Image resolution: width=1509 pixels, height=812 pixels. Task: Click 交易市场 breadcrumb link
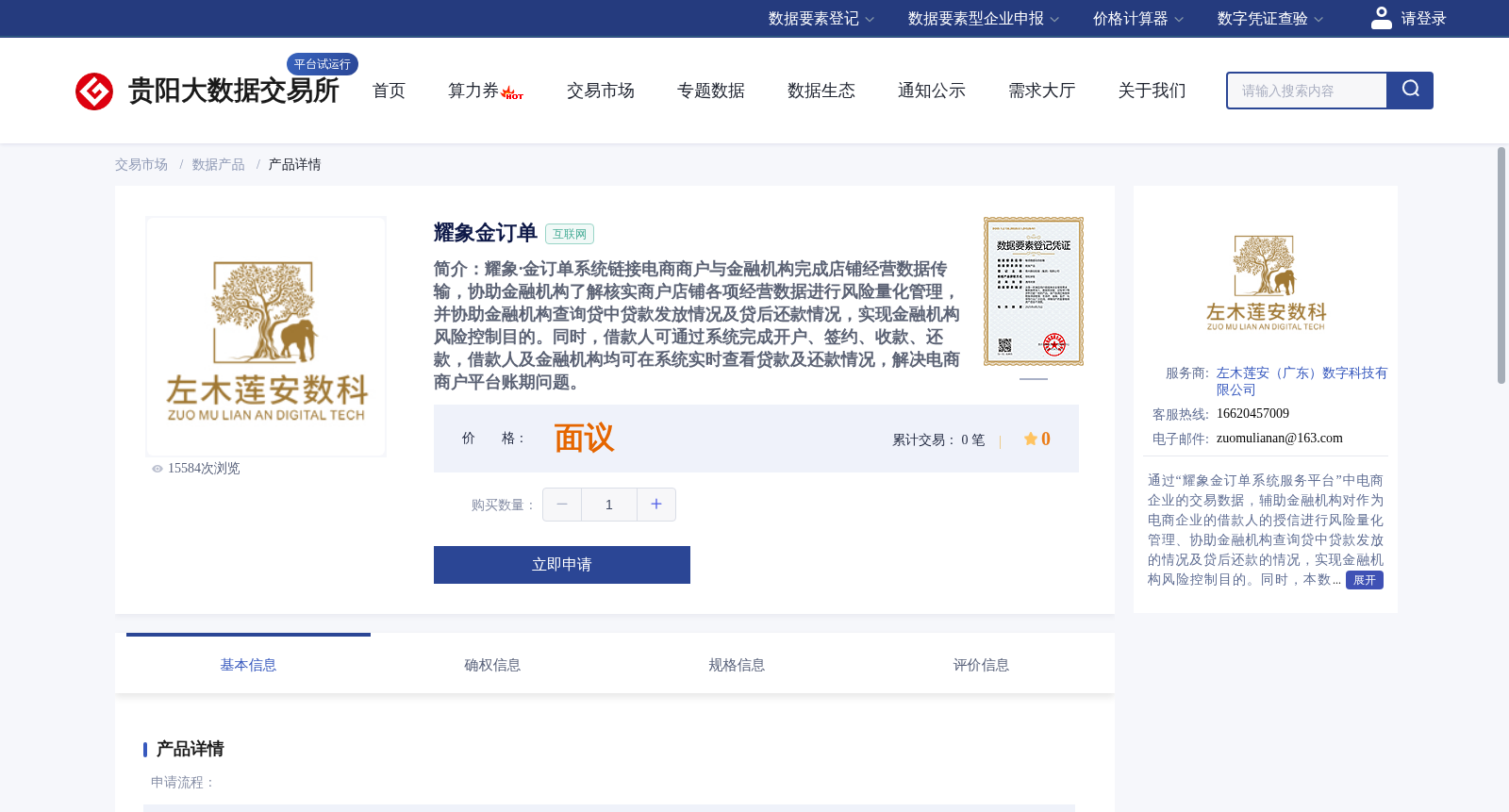141,165
